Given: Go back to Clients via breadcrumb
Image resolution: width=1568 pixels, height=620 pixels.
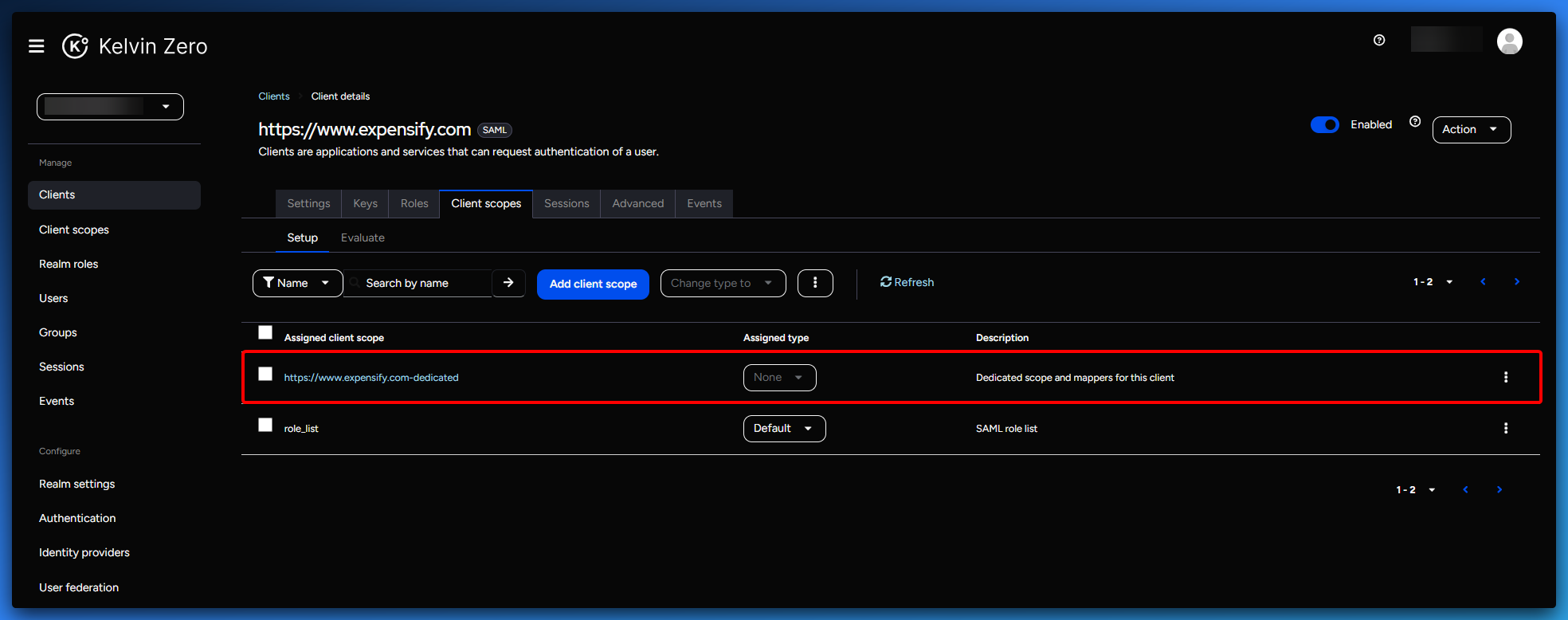Looking at the screenshot, I should tap(274, 96).
